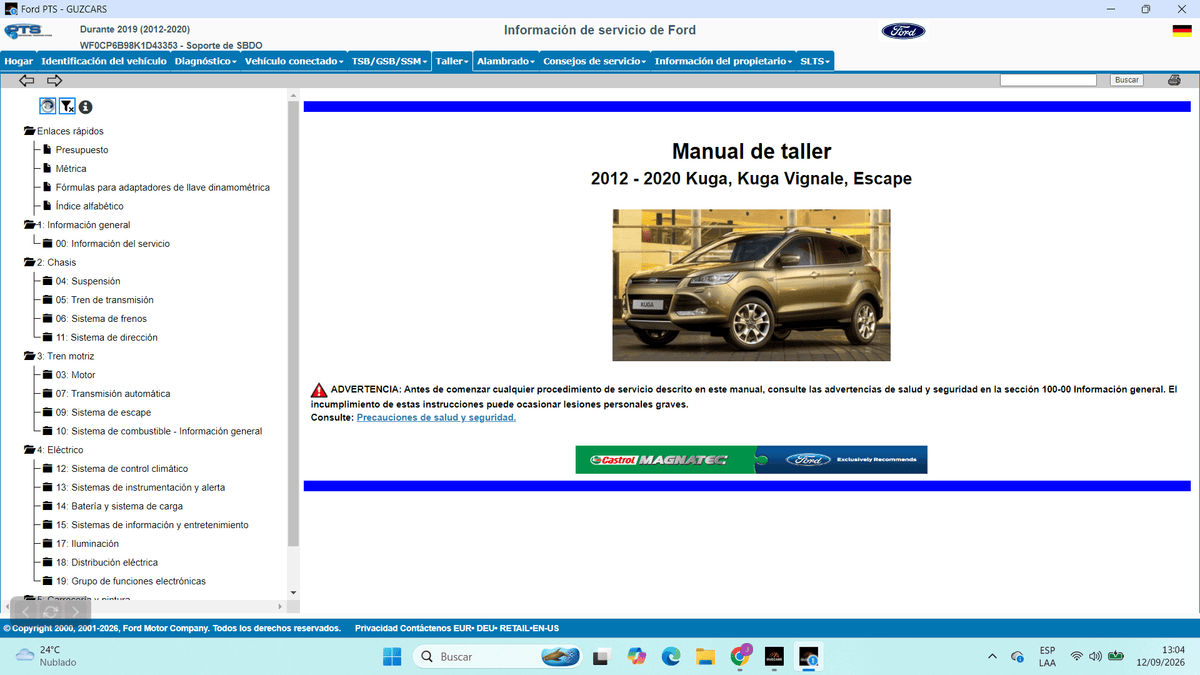Open Precauciones de salud y seguridad link

pos(436,417)
